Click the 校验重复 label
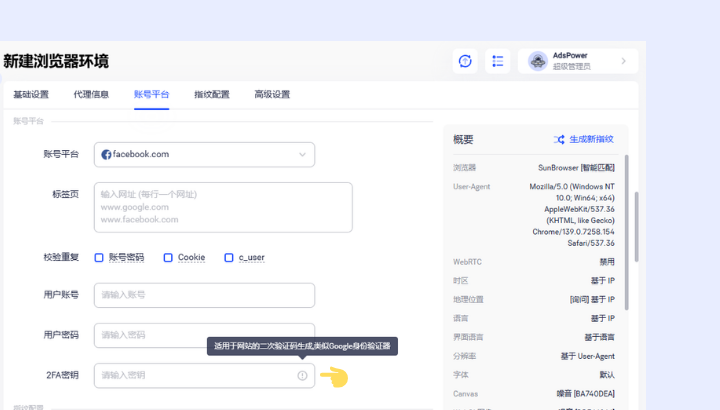The width and height of the screenshot is (720, 410). tap(61, 258)
